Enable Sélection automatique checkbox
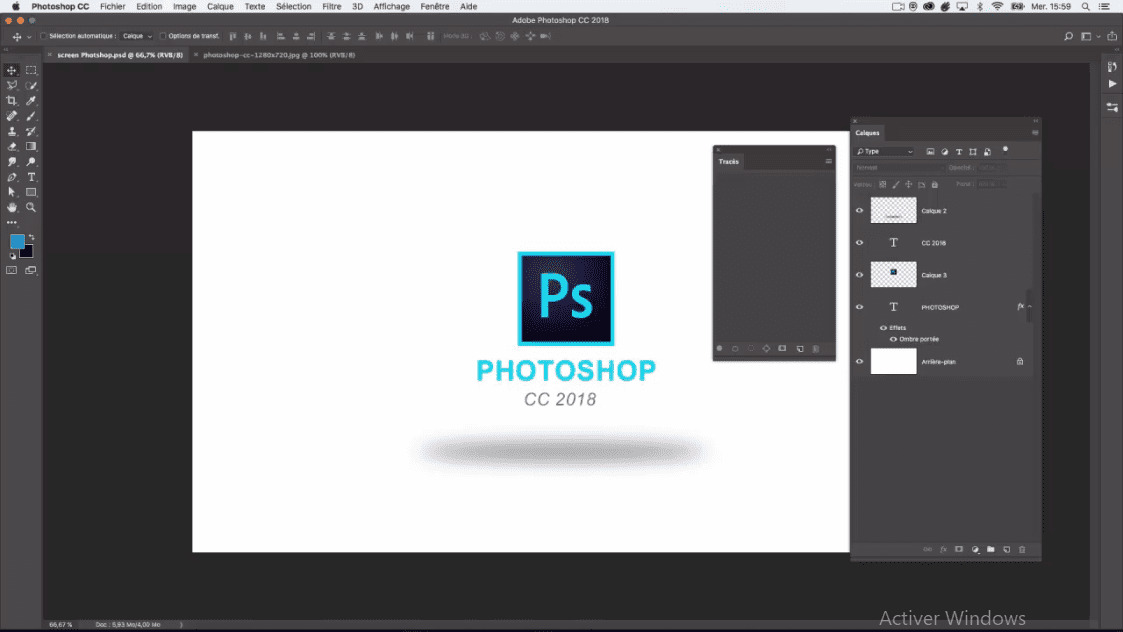Image resolution: width=1123 pixels, height=632 pixels. (x=44, y=36)
